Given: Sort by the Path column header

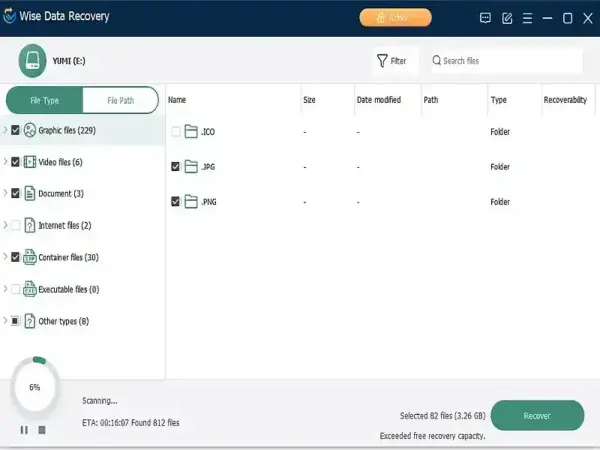Looking at the screenshot, I should pos(430,100).
